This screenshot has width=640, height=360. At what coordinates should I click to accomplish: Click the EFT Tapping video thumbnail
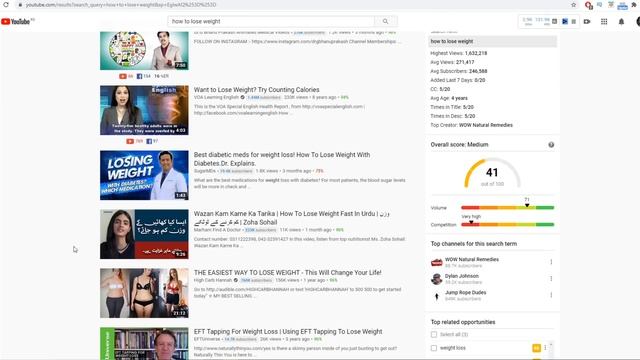[x=144, y=343]
